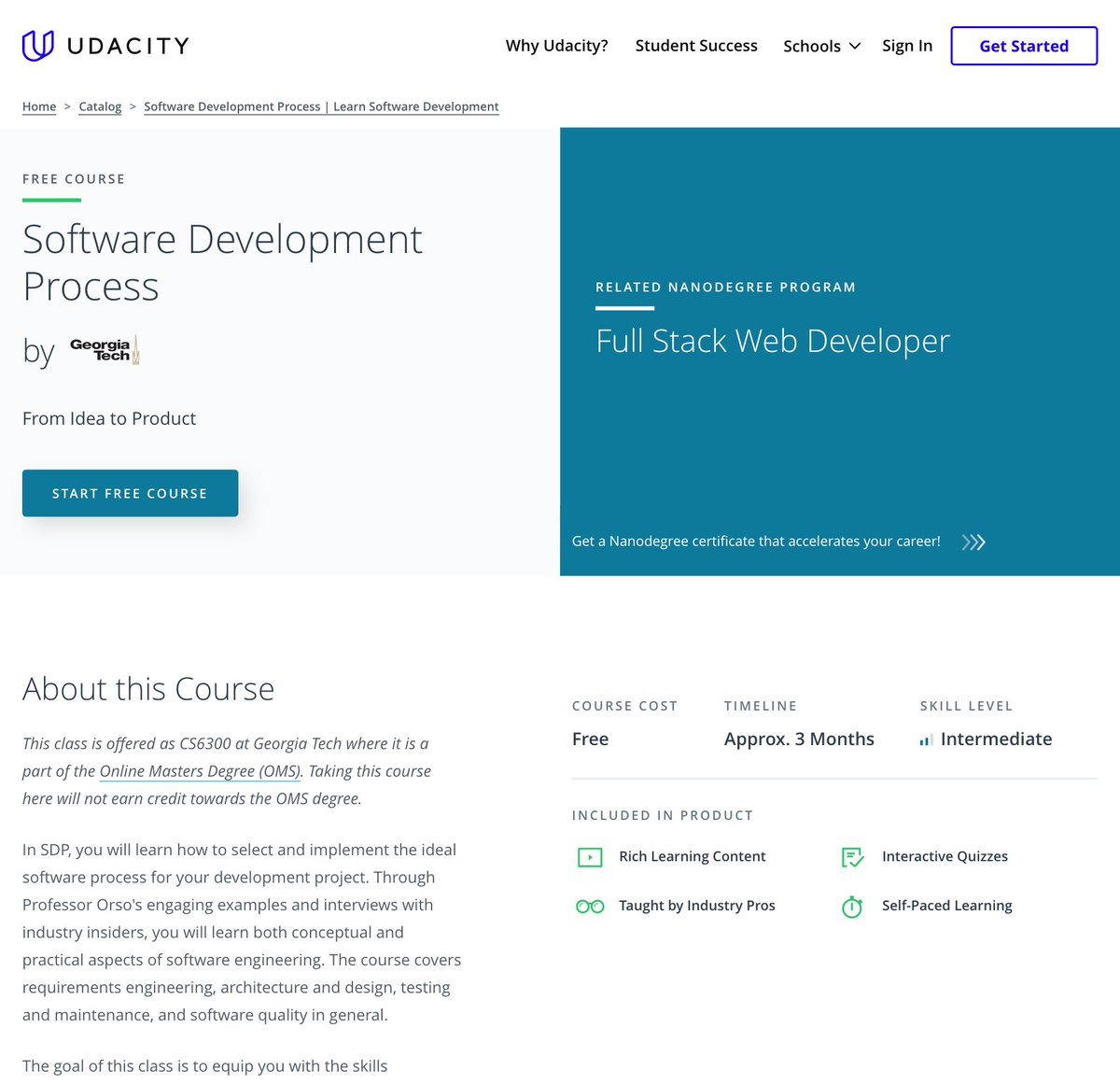Click the Interactive Quizzes label
1120x1084 pixels.
(945, 856)
